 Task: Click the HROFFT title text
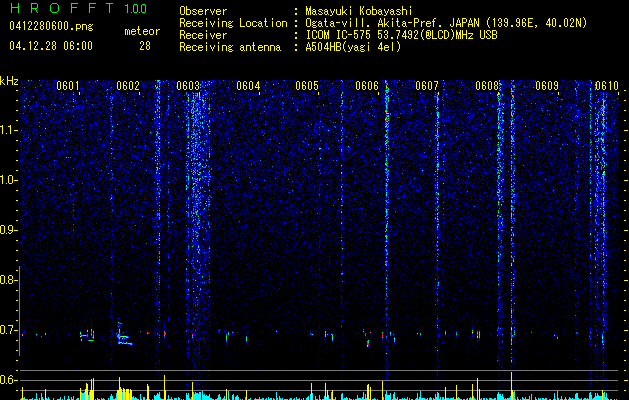pos(62,8)
